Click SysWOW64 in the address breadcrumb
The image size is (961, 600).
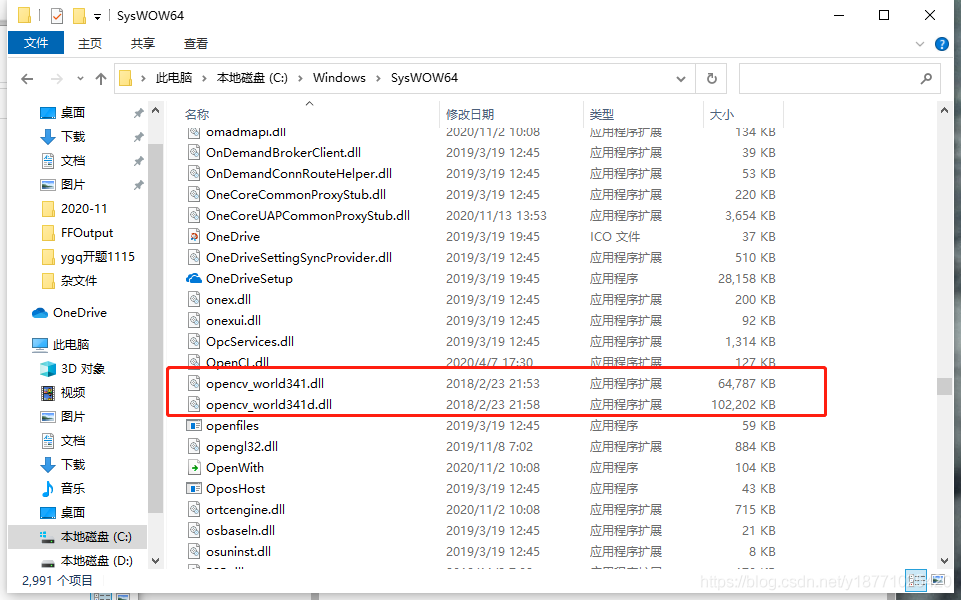tap(424, 78)
